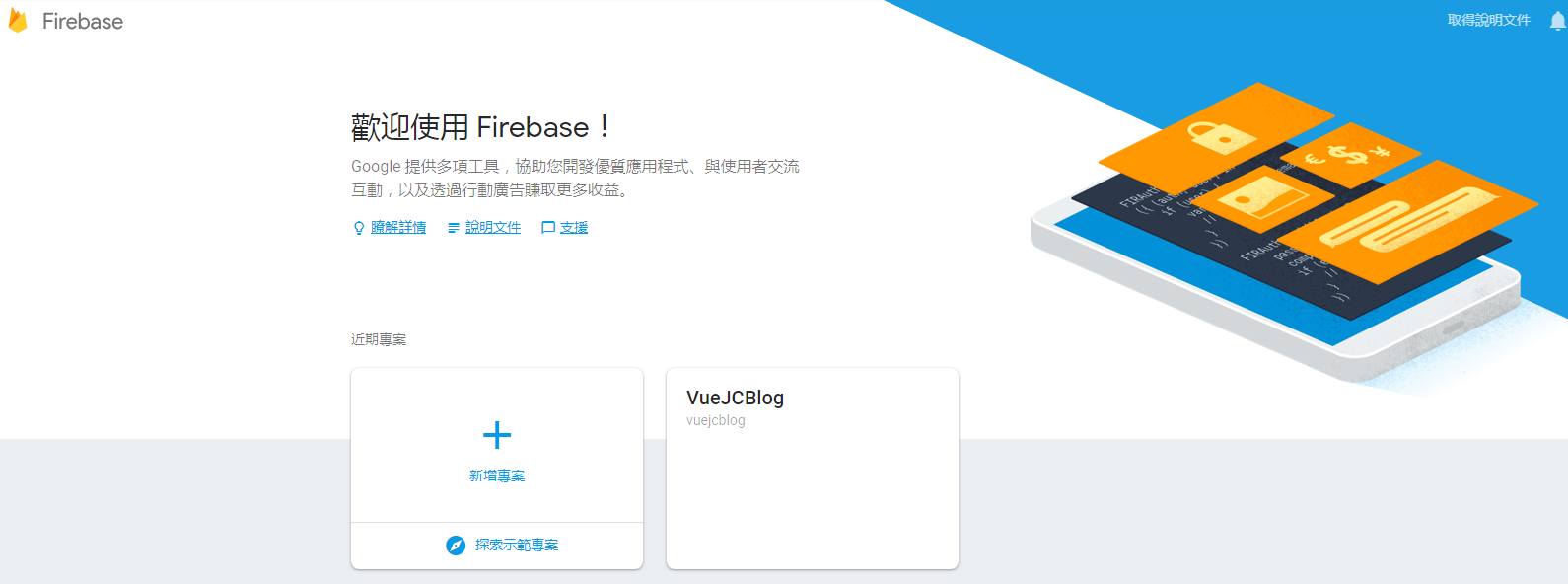Click 取得說明文件 in the top bar
Image resolution: width=1568 pixels, height=584 pixels.
[1489, 20]
